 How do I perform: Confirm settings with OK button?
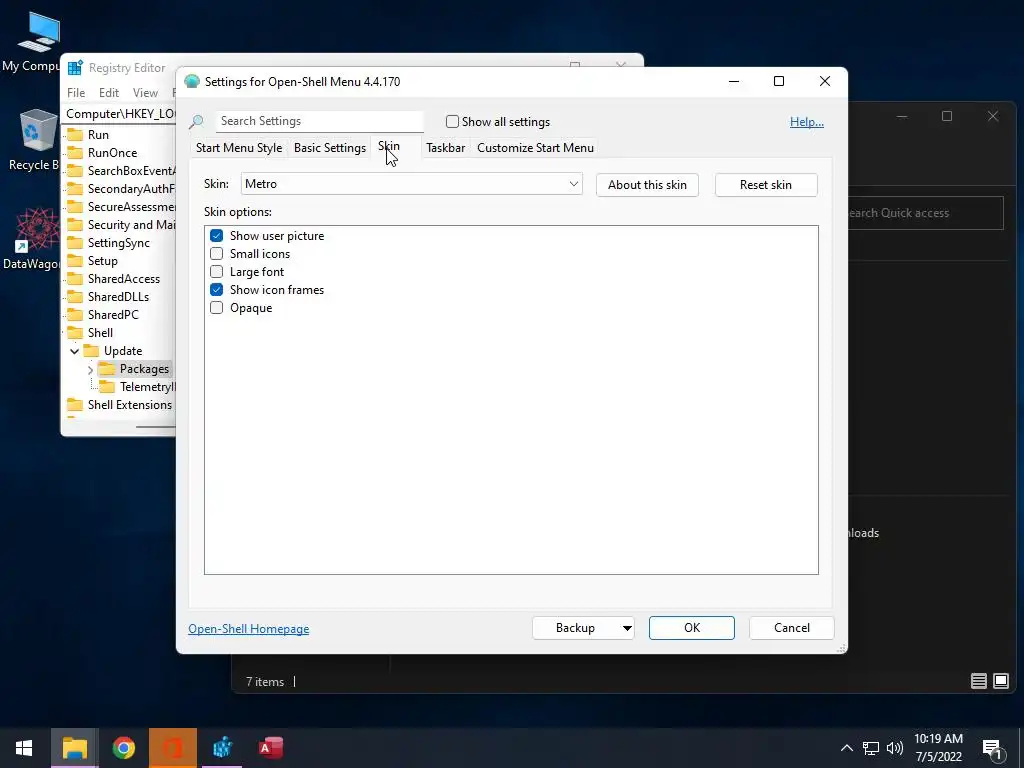692,628
